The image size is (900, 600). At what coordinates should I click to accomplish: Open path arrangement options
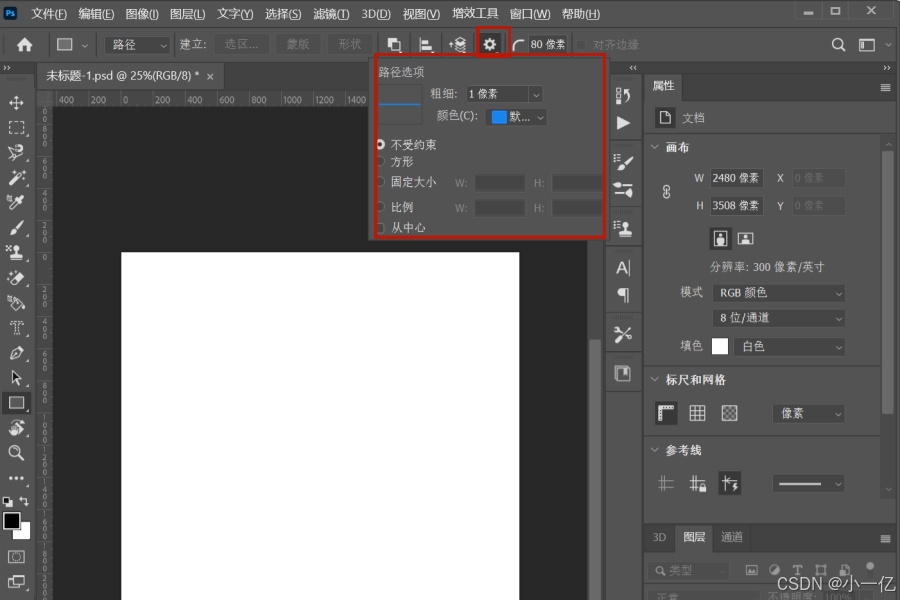pyautogui.click(x=457, y=45)
